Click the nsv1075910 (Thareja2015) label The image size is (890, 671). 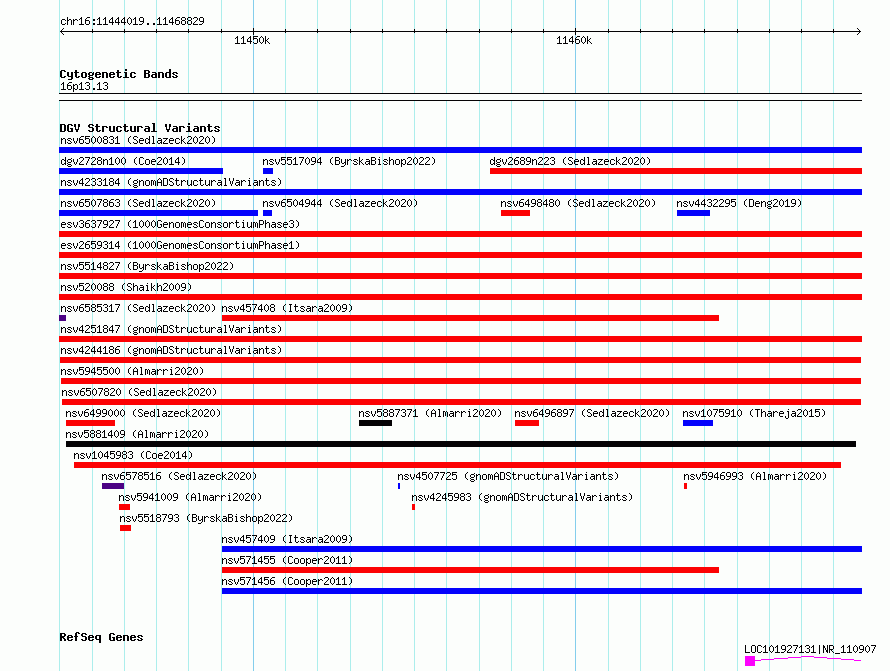pos(754,413)
